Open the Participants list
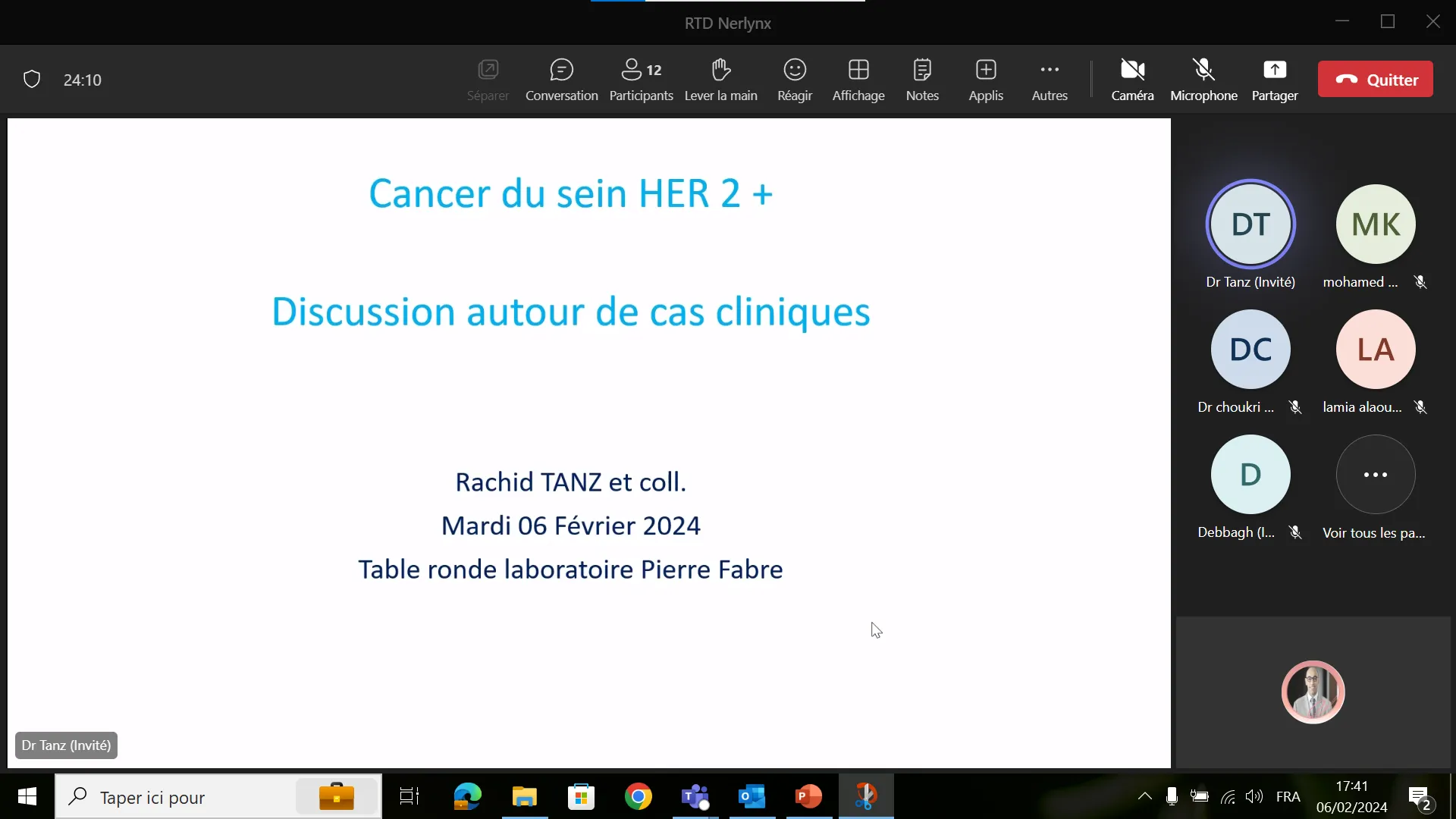This screenshot has height=819, width=1456. [641, 78]
